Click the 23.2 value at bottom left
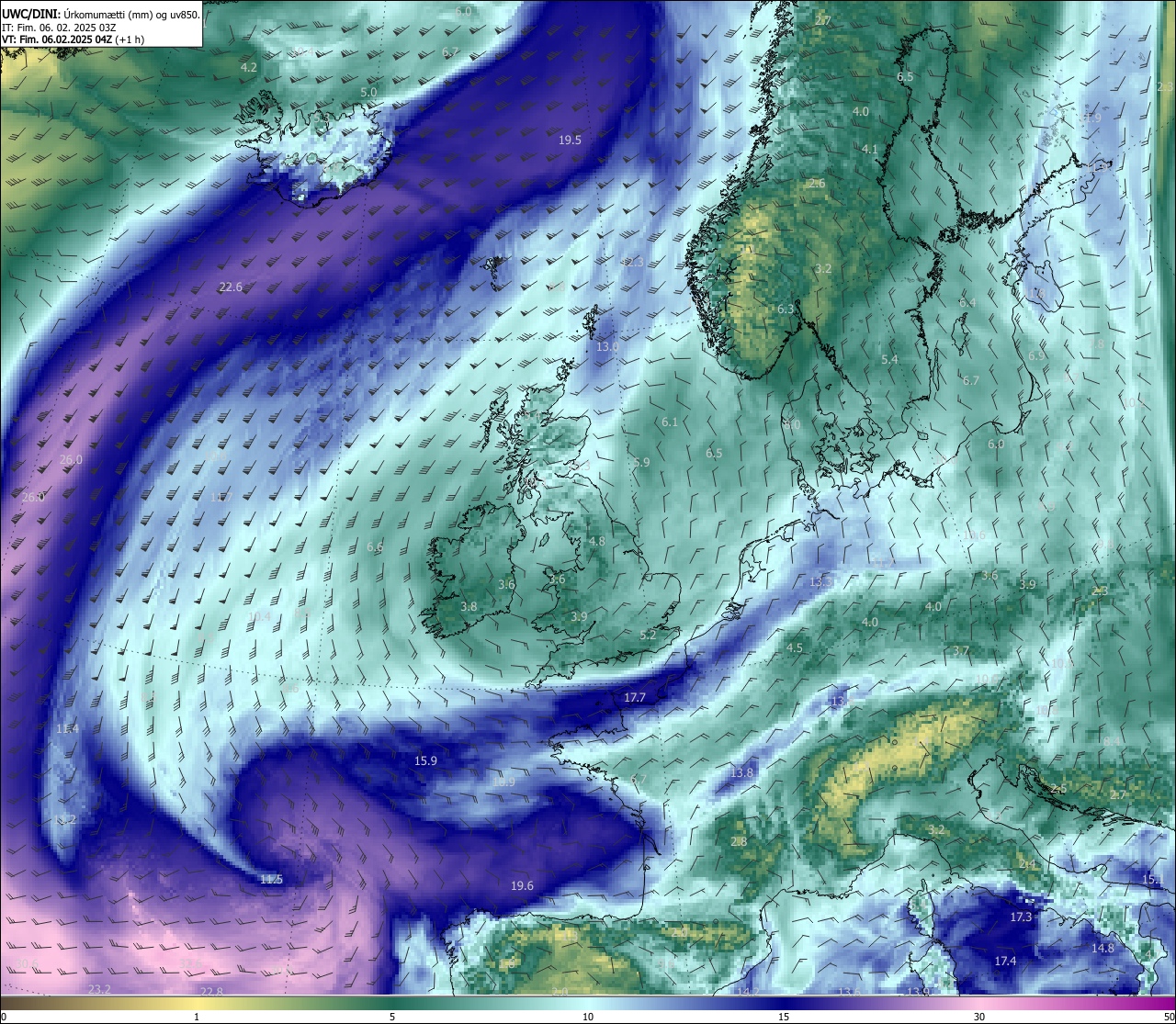The image size is (1176, 1024). point(99,989)
